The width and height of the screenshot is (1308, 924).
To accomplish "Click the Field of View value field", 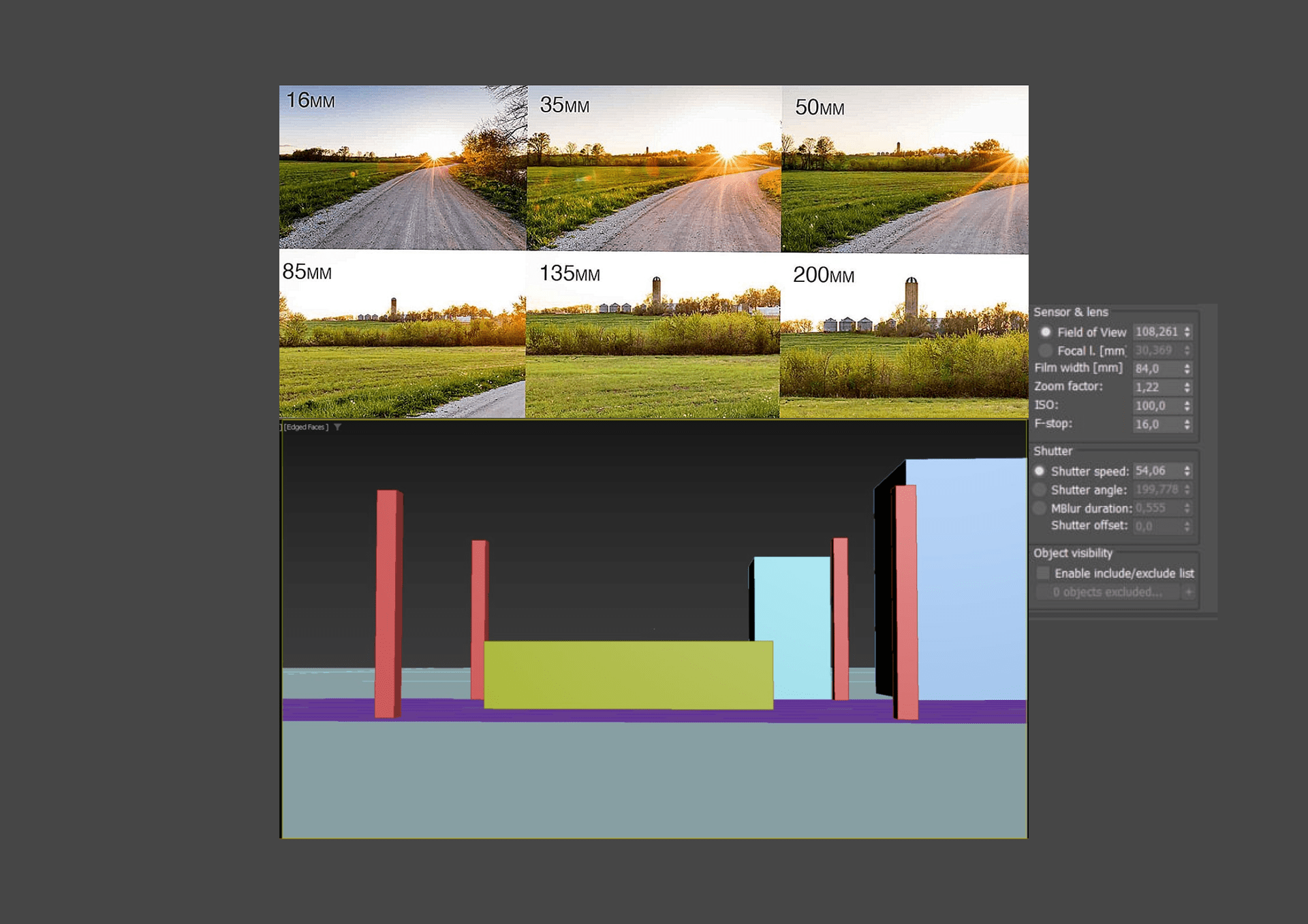I will [x=1157, y=332].
